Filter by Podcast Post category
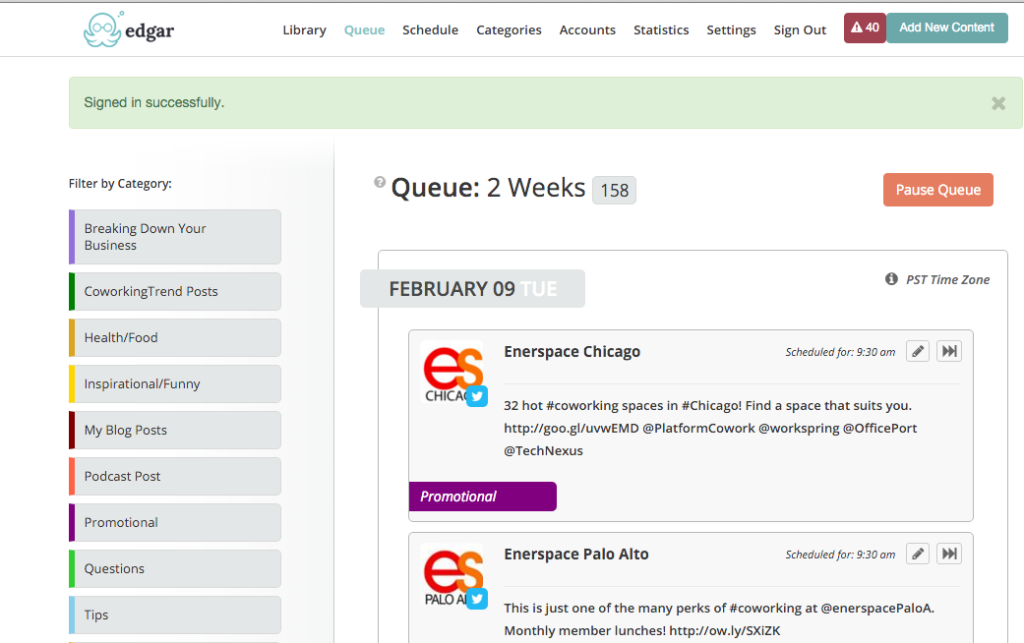Screen dimensions: 1024x643 175,477
